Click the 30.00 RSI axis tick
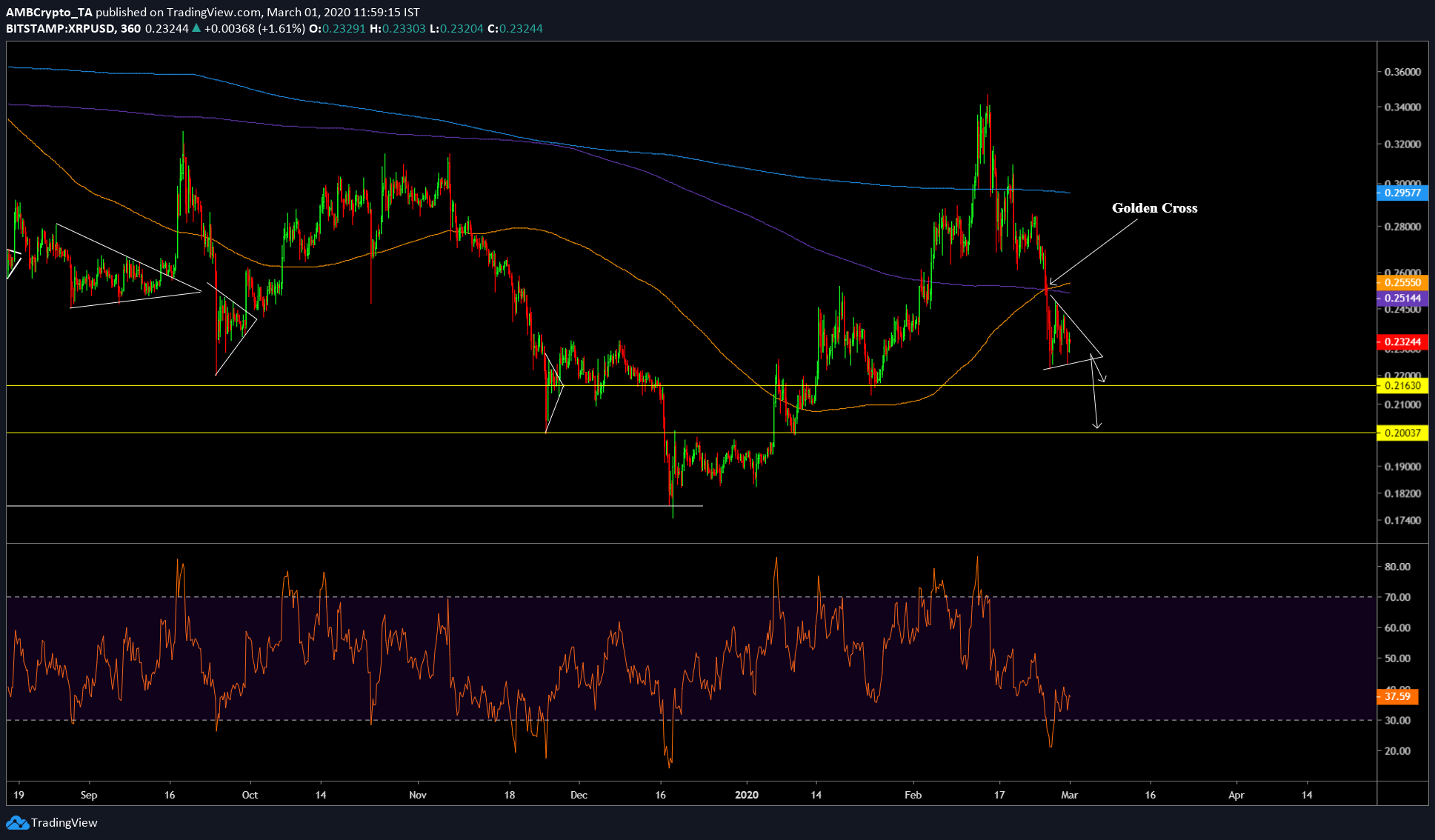 tap(1397, 720)
